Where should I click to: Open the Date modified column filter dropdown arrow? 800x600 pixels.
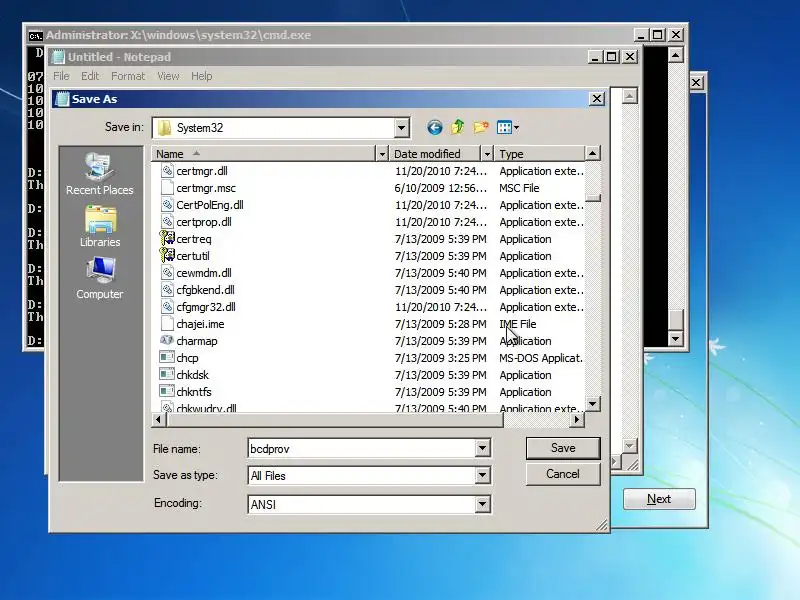pos(487,154)
